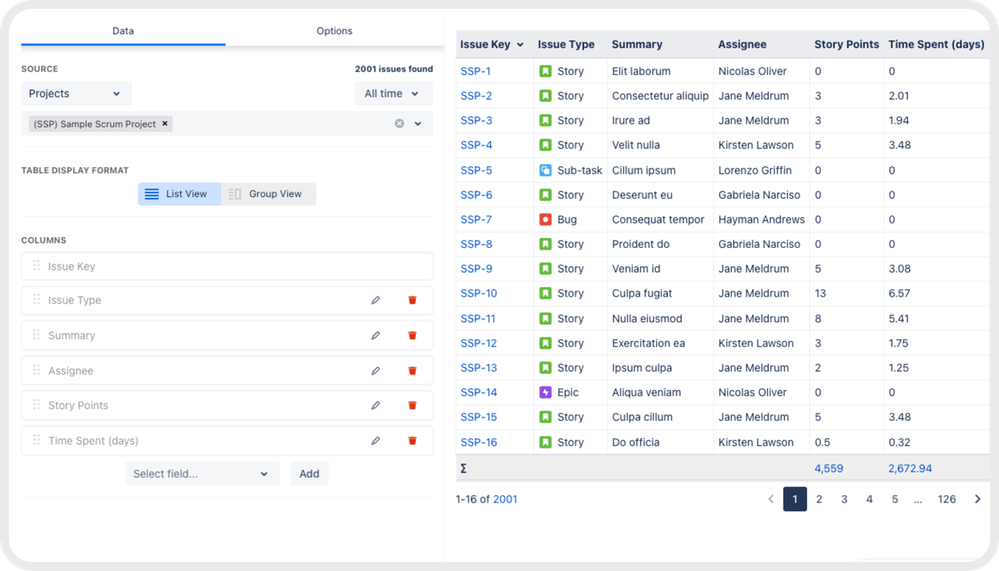Remove the Sample Scrum Project tag
The image size is (999, 571).
(166, 124)
